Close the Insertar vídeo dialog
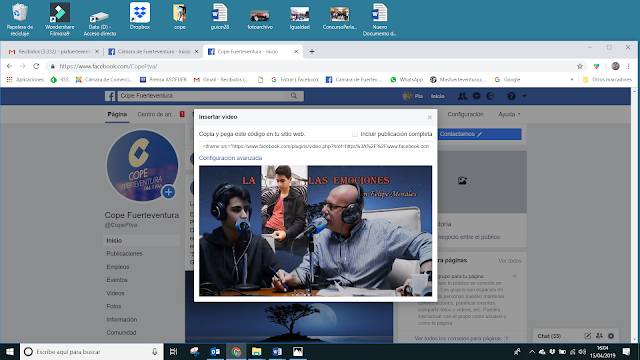 point(430,117)
